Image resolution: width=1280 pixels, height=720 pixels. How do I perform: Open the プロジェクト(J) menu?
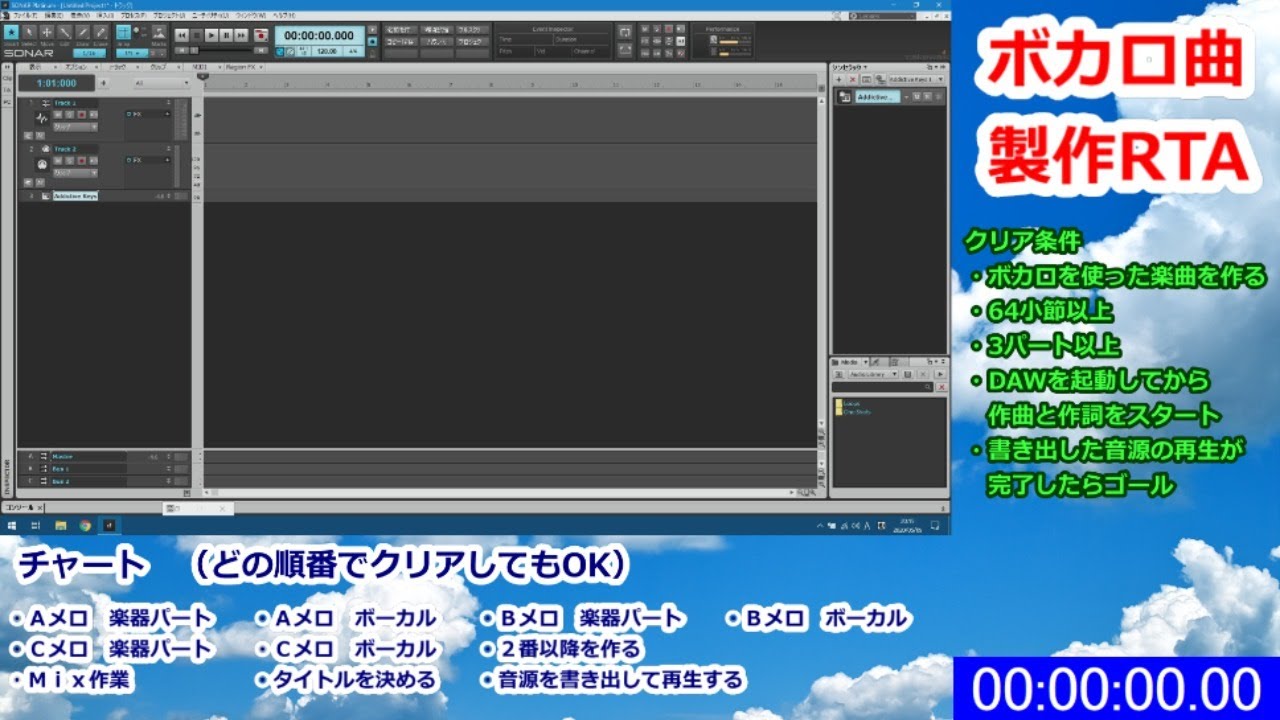(169, 16)
